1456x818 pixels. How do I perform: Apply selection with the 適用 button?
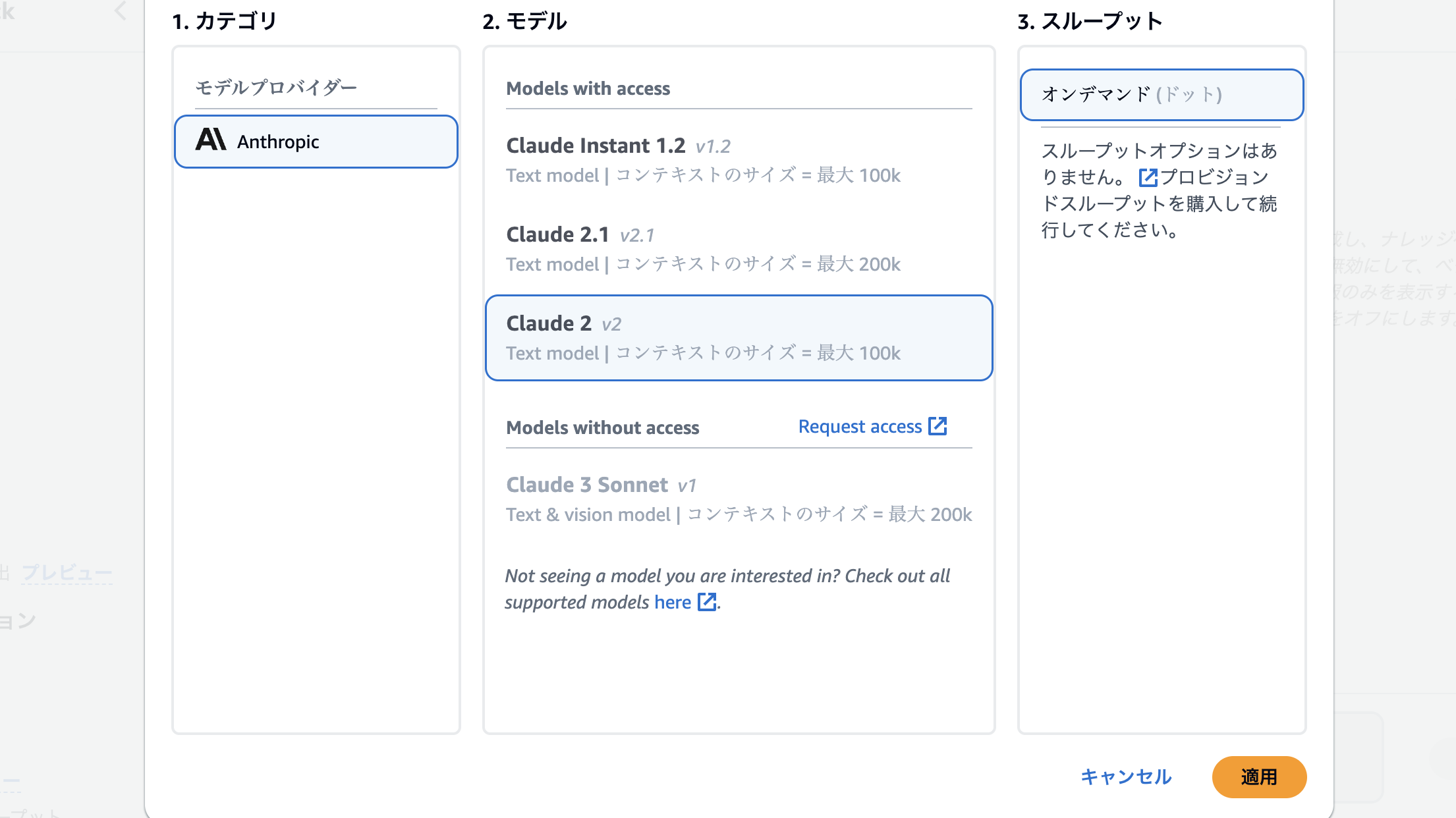[1258, 777]
